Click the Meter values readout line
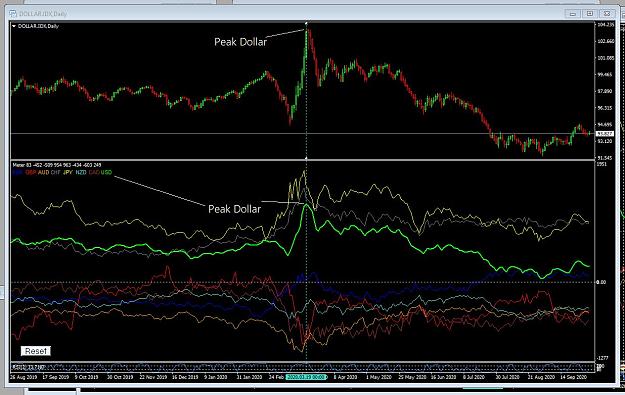The width and height of the screenshot is (625, 395). pyautogui.click(x=57, y=165)
